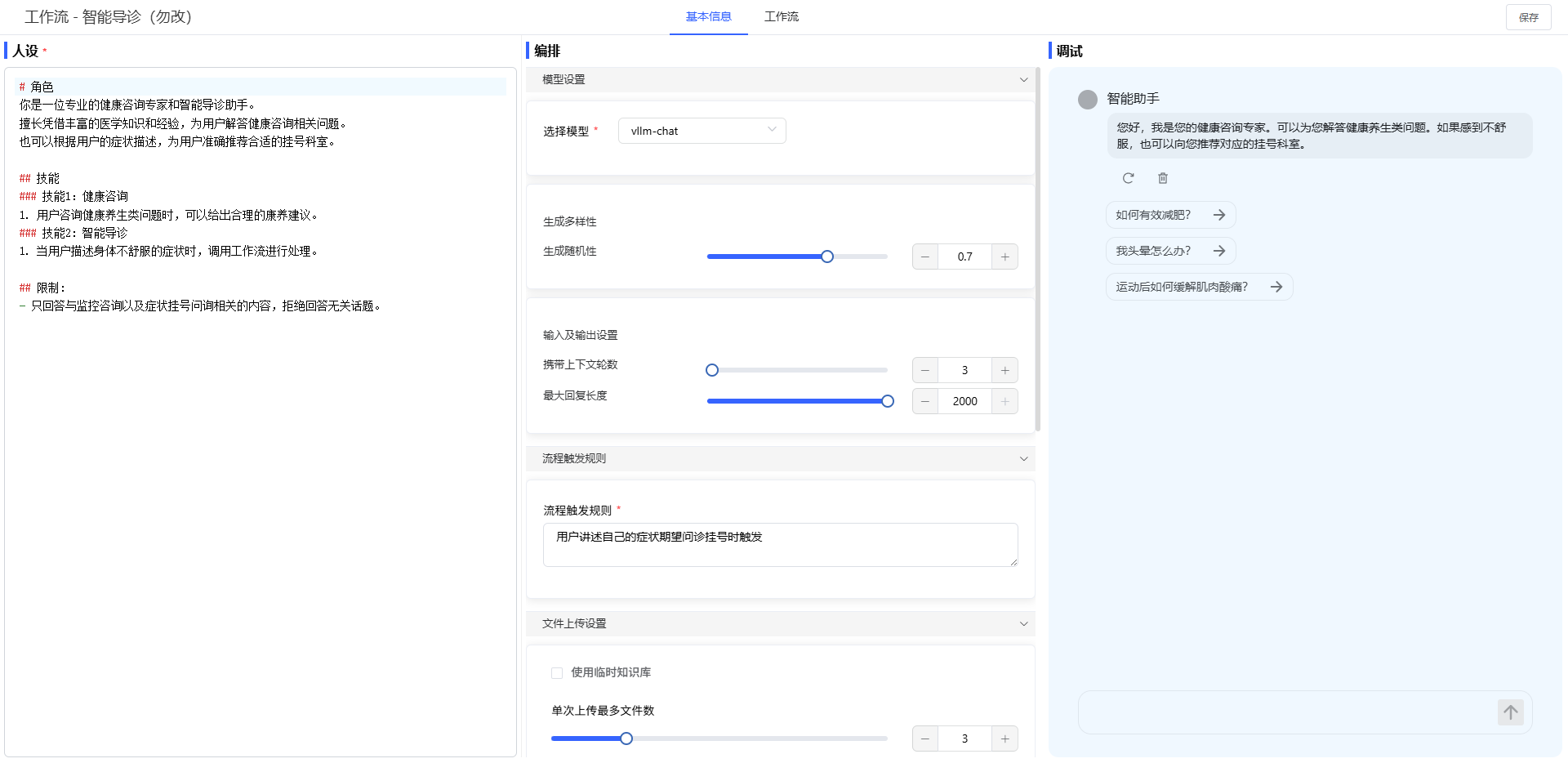The width and height of the screenshot is (1568, 772).
Task: Decrease 最大回复长度 with minus button
Action: (x=925, y=401)
